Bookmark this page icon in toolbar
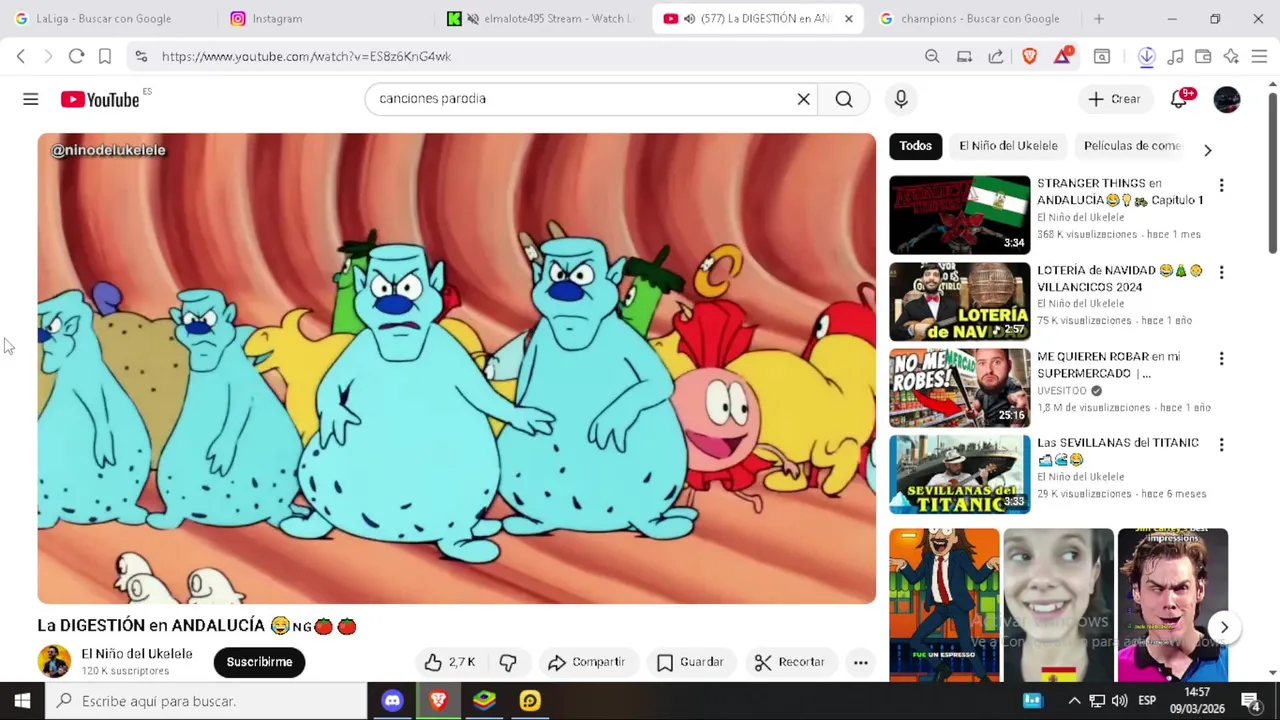1280x720 pixels. tap(105, 56)
